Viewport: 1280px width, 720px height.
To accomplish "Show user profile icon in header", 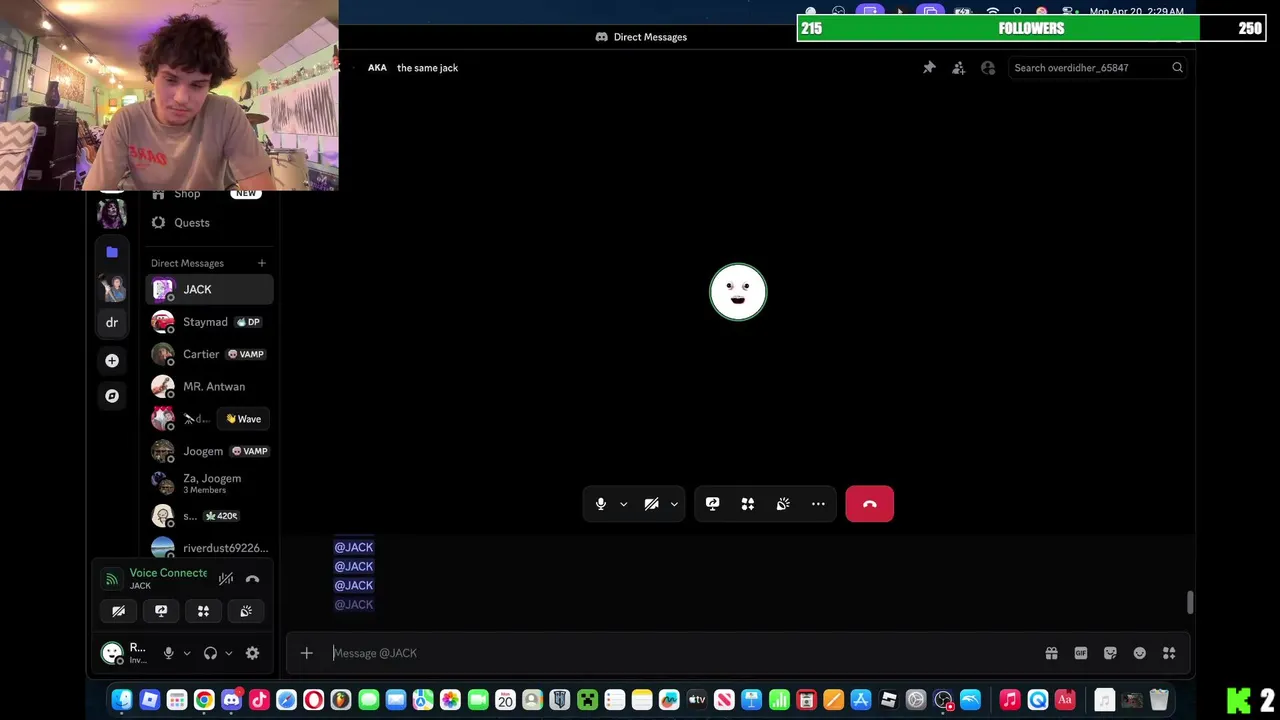I will coord(988,68).
